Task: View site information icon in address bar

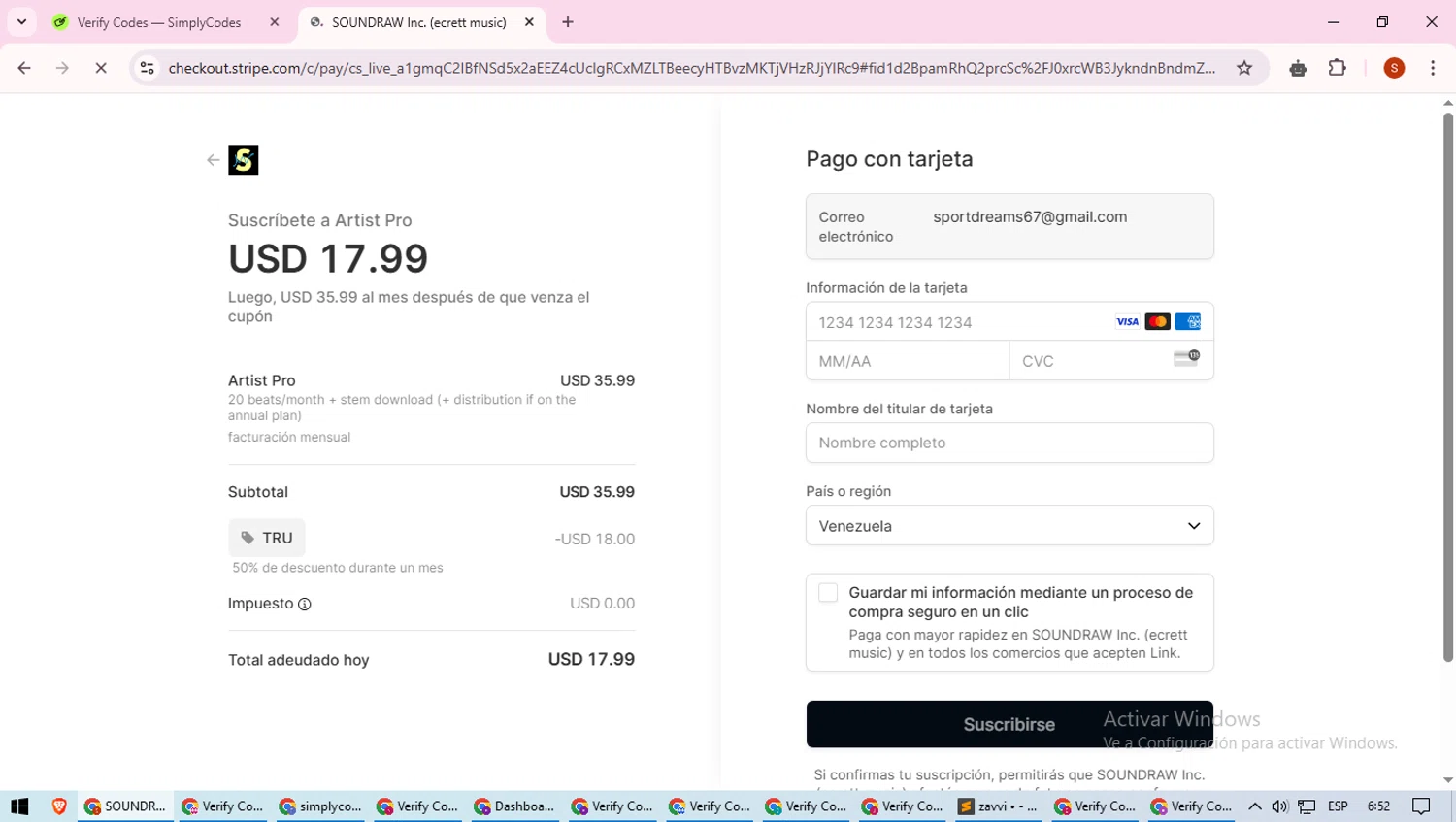Action: click(x=148, y=68)
